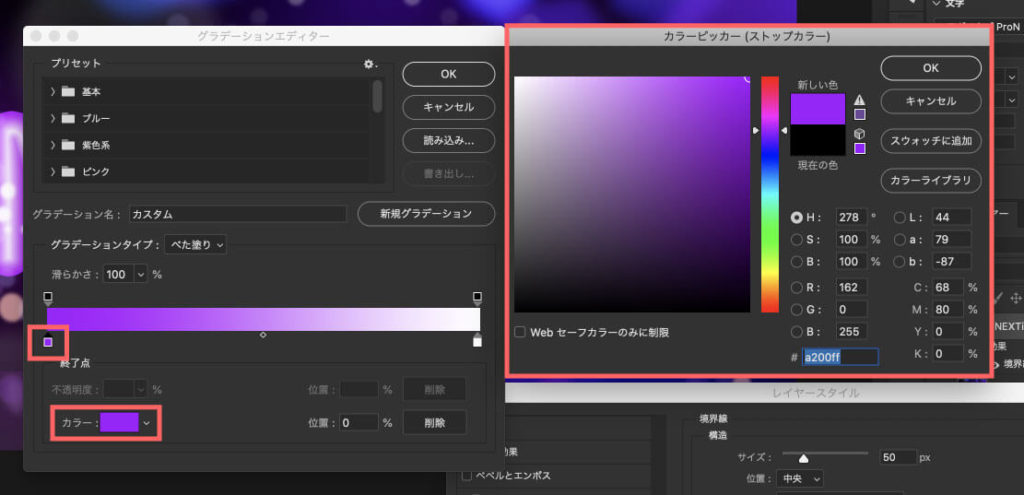Toggle the 境界線 effect eye icon
1024x495 pixels.
997,365
